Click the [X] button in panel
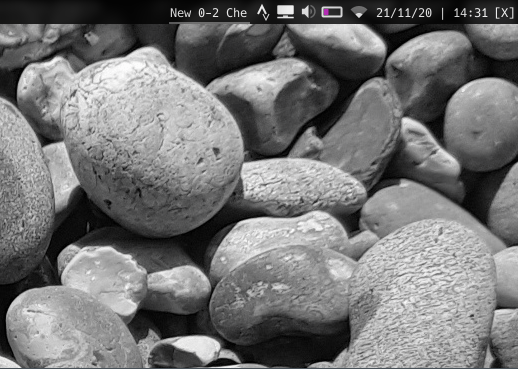This screenshot has width=518, height=369. (x=504, y=13)
